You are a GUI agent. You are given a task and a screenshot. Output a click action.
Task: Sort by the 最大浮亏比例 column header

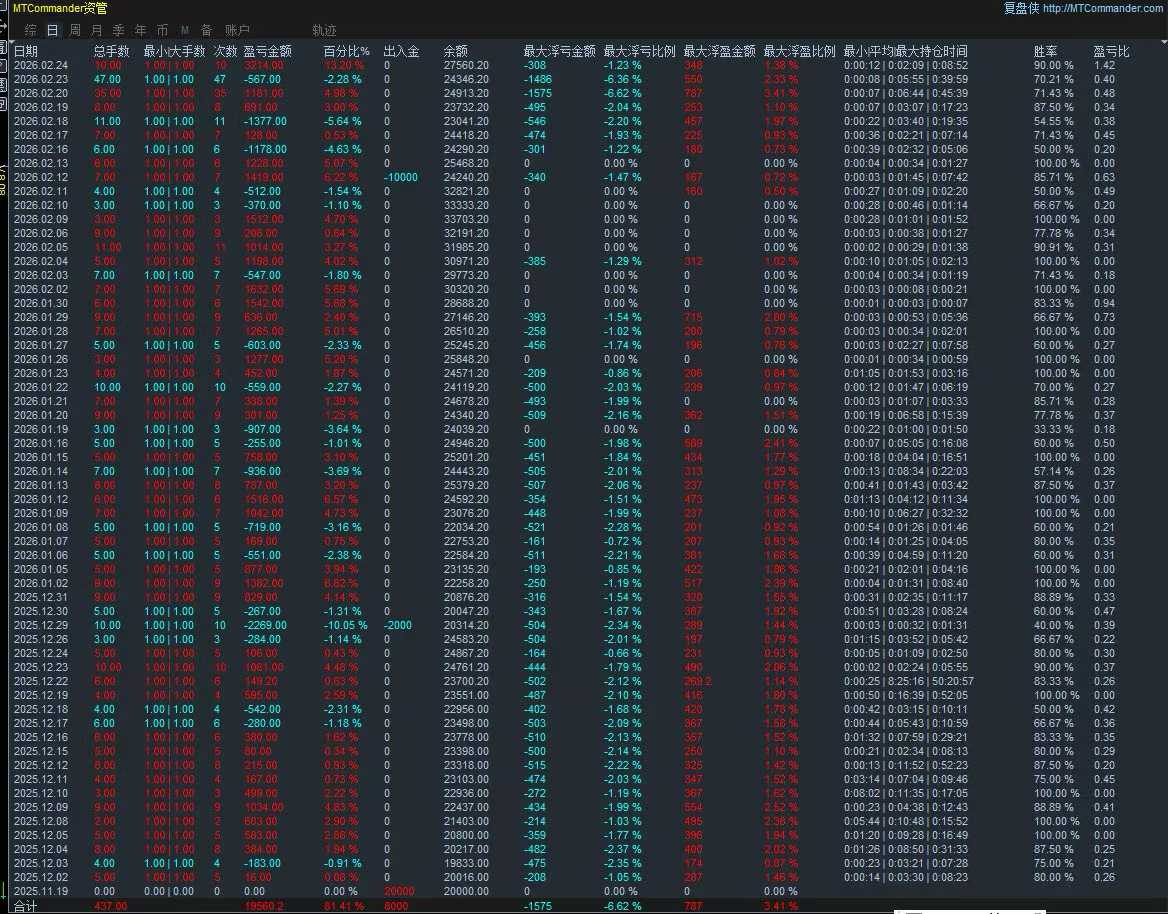pyautogui.click(x=639, y=51)
